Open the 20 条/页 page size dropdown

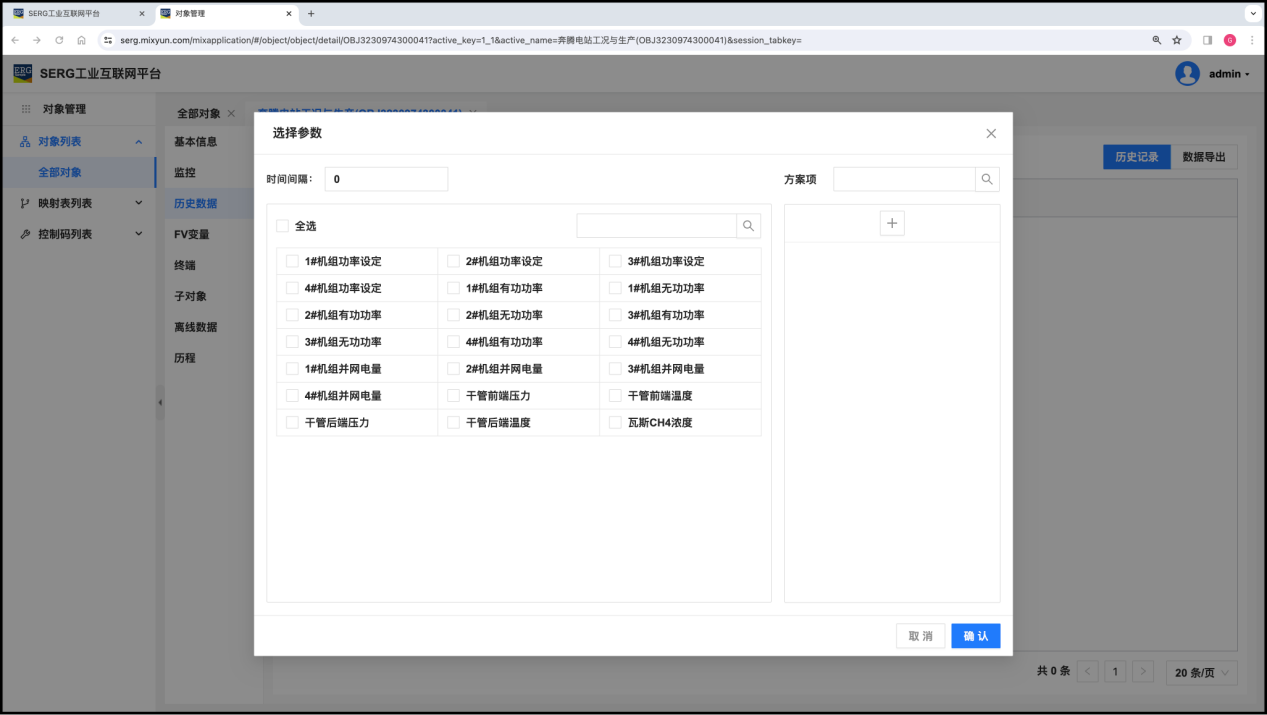point(1201,673)
